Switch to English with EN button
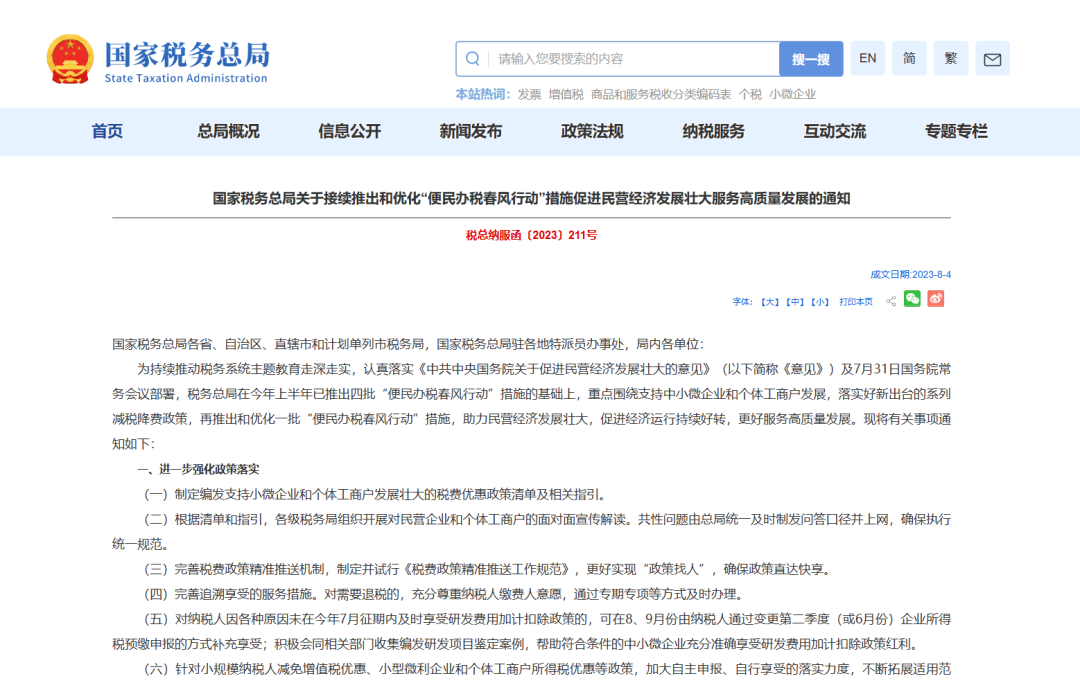This screenshot has height=683, width=1080. pos(867,59)
